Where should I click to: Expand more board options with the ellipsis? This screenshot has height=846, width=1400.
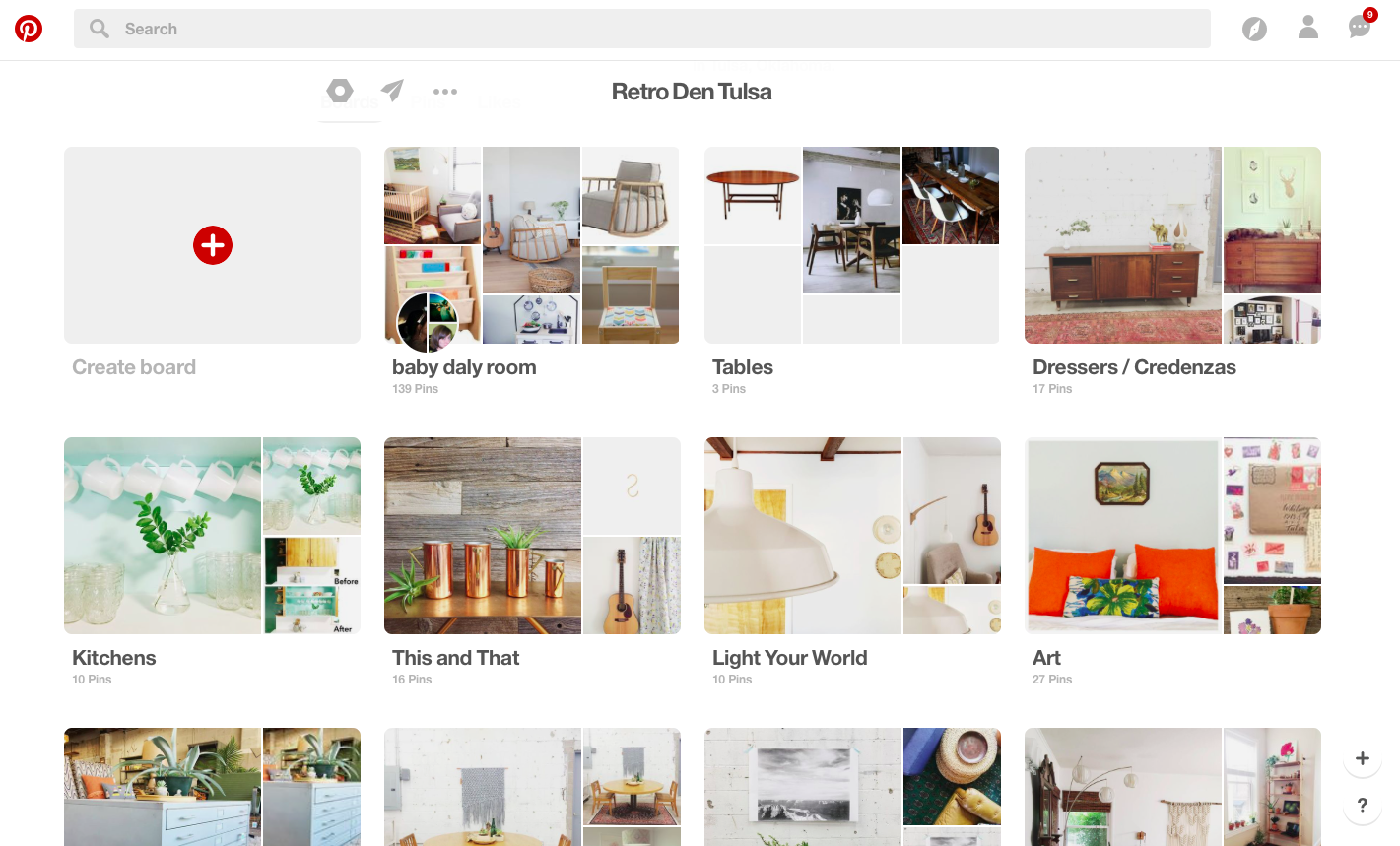click(445, 91)
